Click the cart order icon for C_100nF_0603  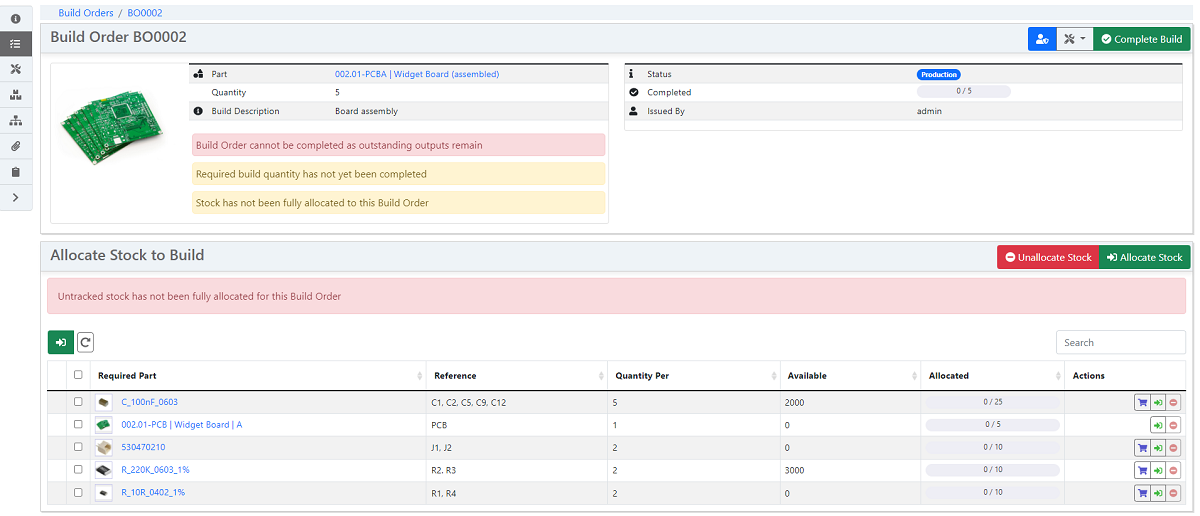1141,402
